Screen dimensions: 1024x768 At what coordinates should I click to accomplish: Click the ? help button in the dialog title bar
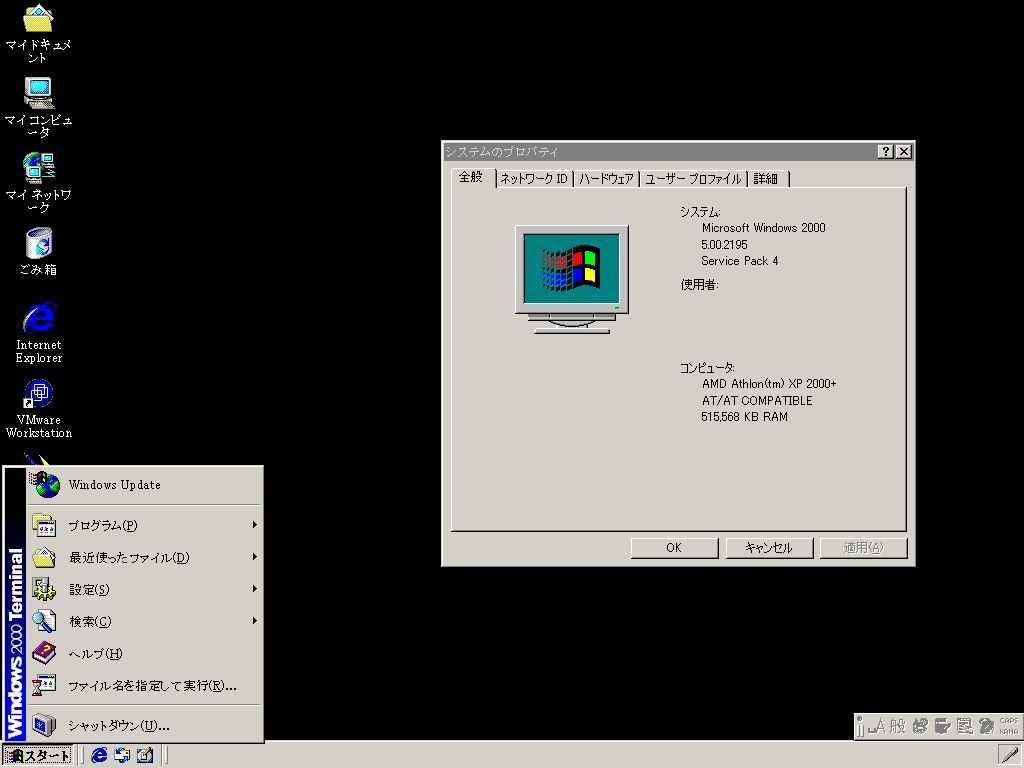click(885, 152)
